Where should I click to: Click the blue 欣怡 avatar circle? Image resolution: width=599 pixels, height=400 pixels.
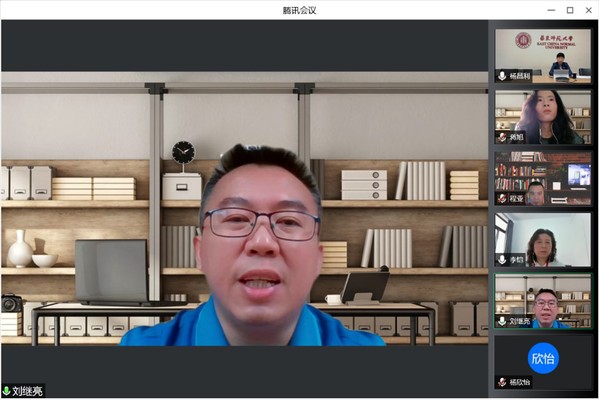click(543, 358)
